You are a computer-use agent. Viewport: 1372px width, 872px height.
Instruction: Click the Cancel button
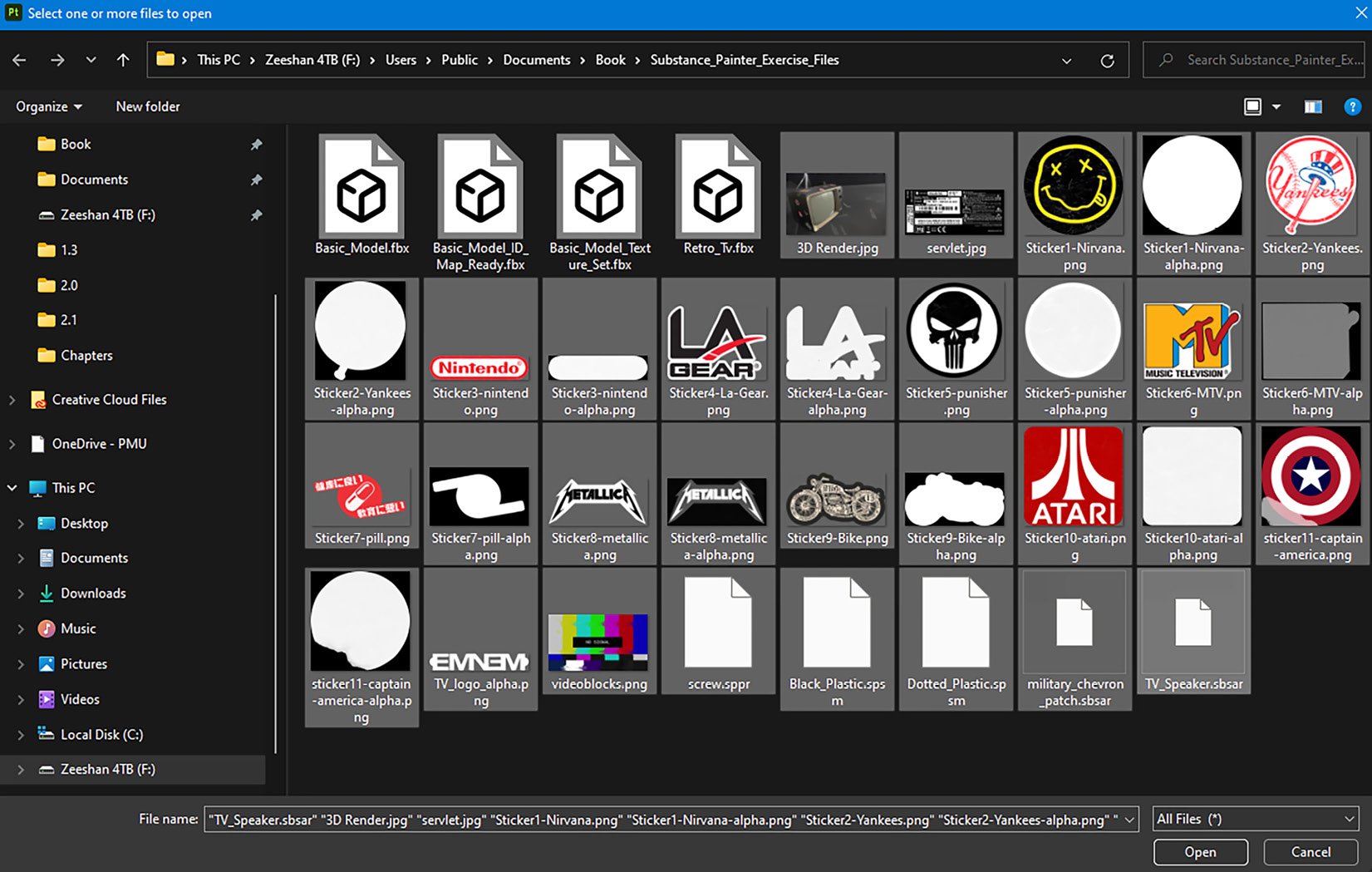click(x=1311, y=852)
